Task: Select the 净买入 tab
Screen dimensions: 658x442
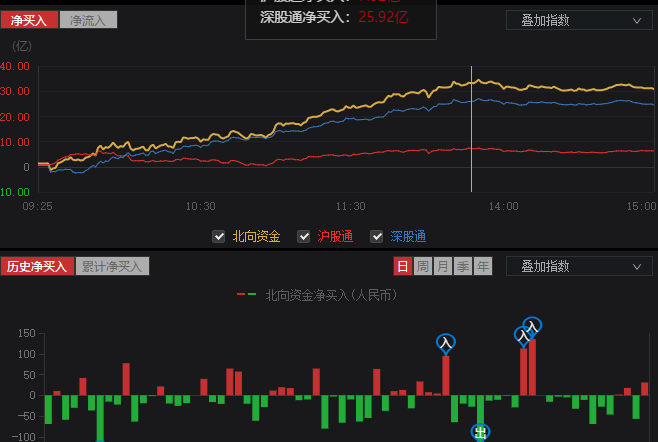Action: [29, 20]
